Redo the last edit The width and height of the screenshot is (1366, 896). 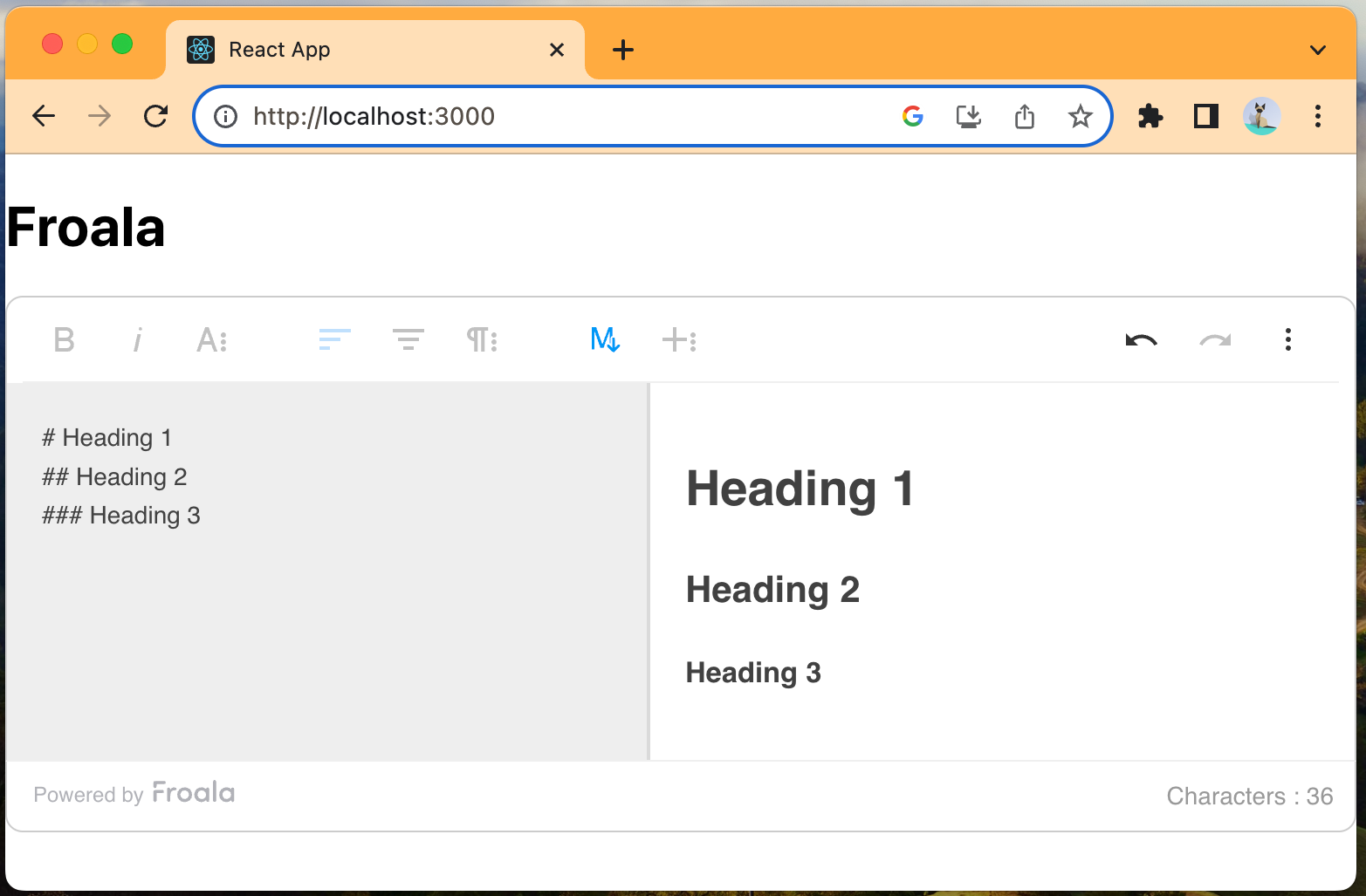tap(1215, 340)
